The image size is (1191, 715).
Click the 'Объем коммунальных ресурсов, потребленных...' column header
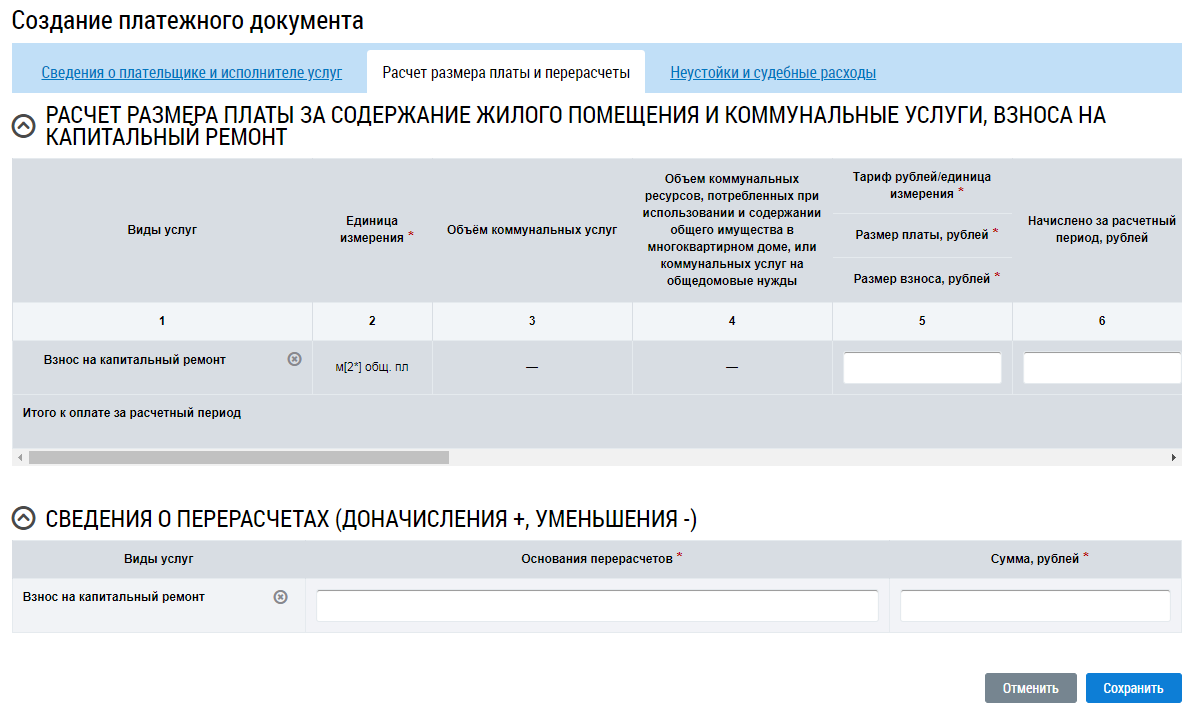coord(732,229)
